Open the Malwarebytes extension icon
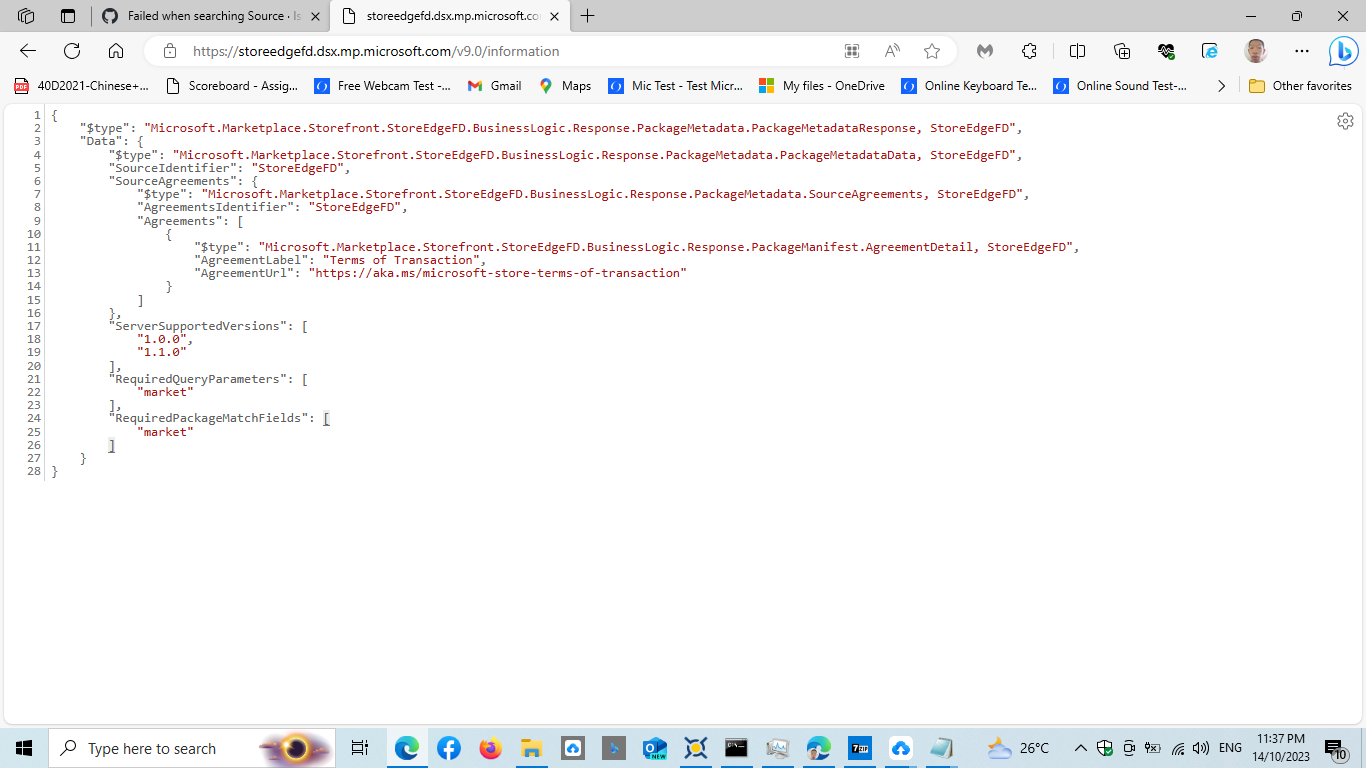 pyautogui.click(x=986, y=51)
